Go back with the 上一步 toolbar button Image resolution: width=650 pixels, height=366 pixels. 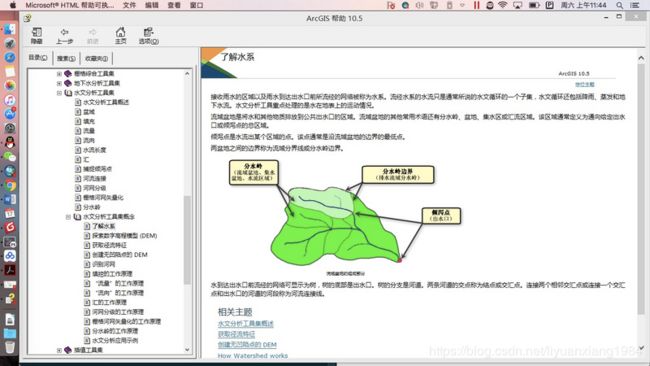coord(64,36)
